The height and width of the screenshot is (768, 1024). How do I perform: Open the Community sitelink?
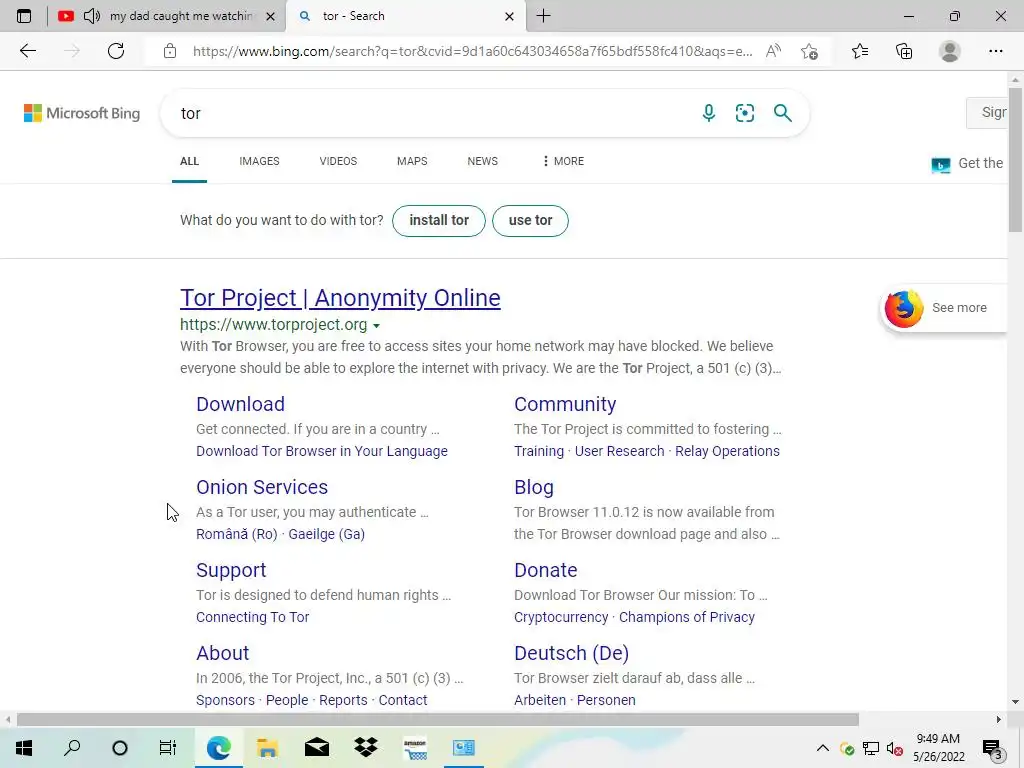565,404
